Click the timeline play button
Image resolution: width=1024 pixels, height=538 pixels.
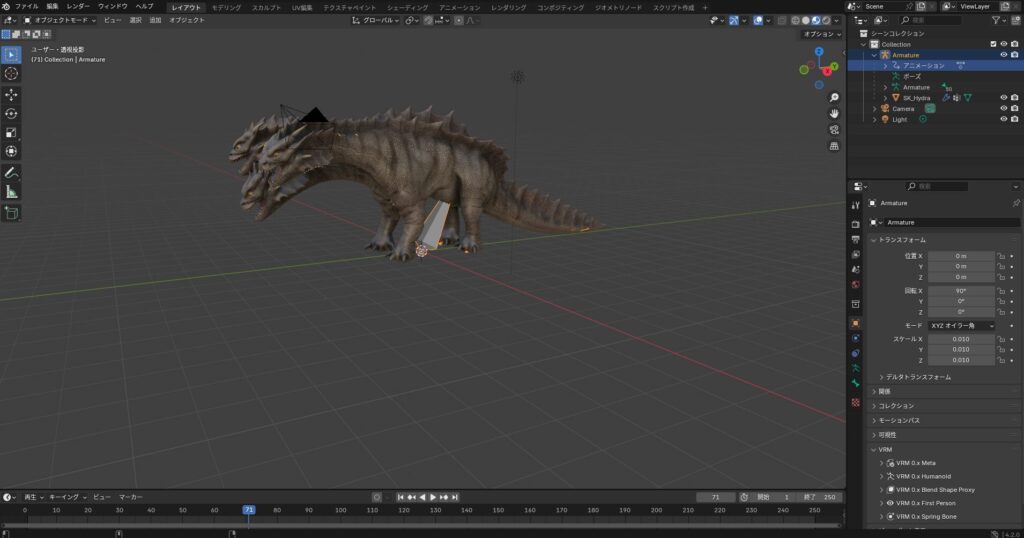pos(432,498)
